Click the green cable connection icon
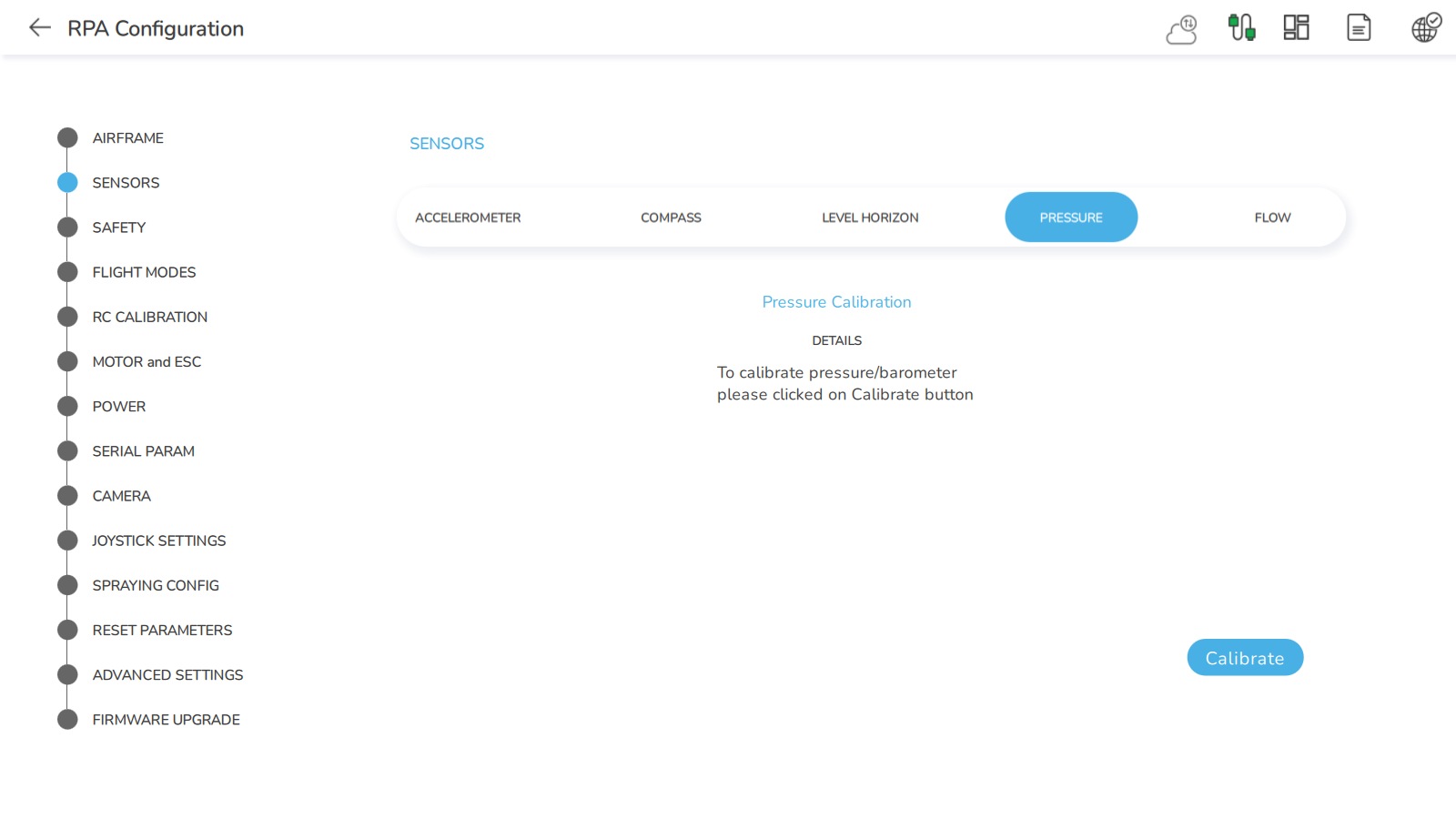Screen dimensions: 1456x819 tap(1241, 28)
